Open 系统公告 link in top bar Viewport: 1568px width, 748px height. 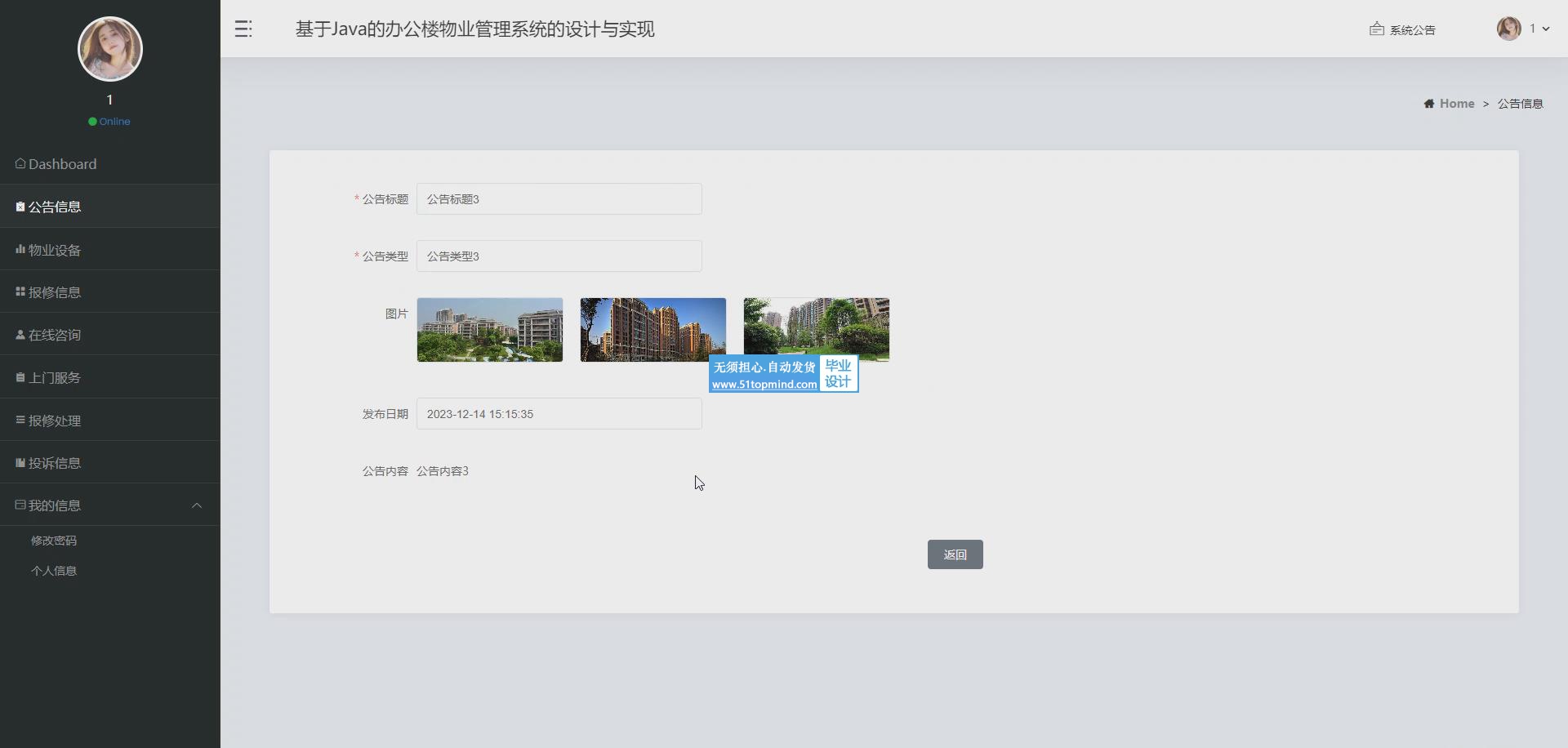coord(1413,30)
